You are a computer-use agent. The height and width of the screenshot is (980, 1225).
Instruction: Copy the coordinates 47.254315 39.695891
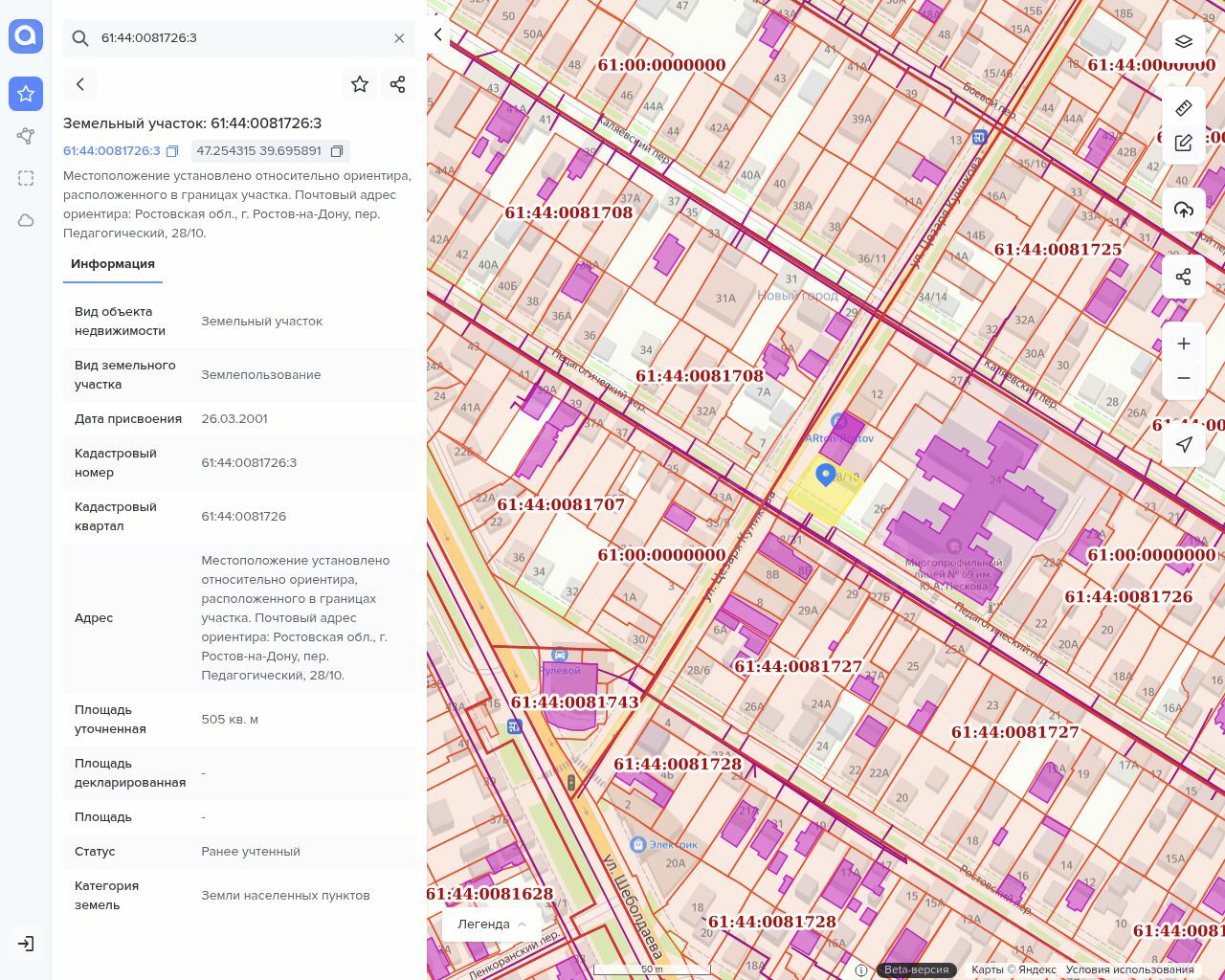337,151
